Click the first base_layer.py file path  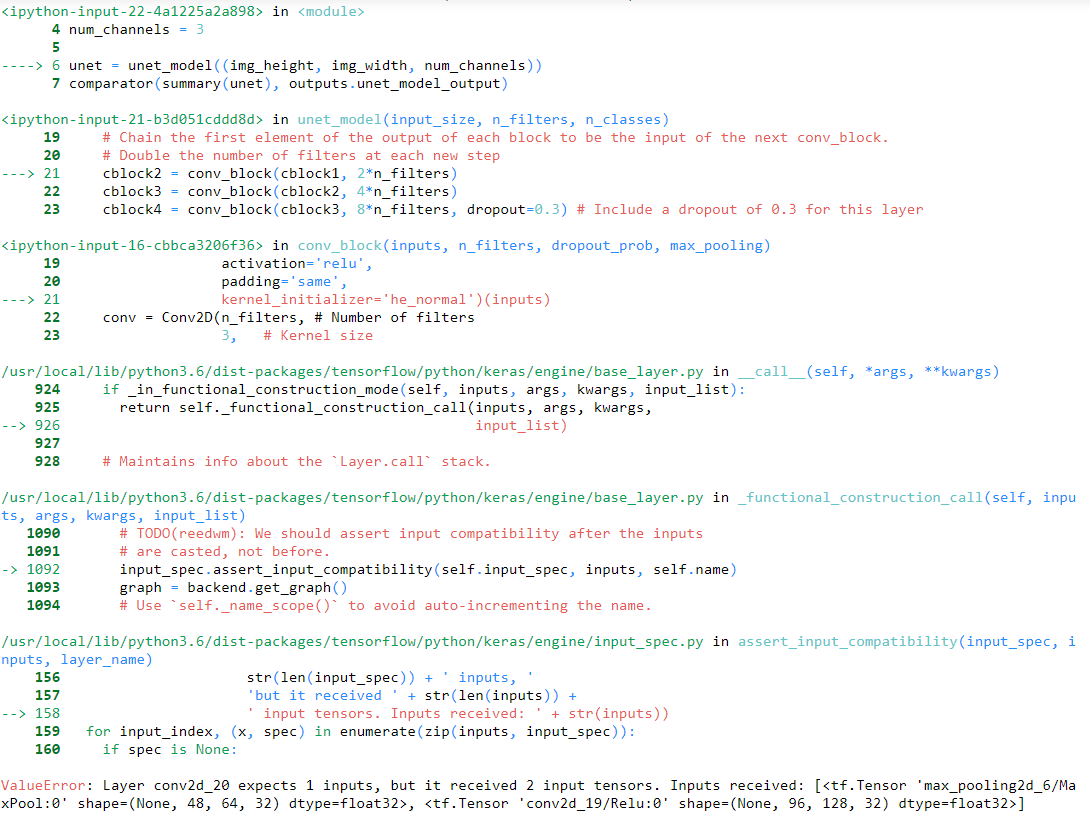[352, 372]
